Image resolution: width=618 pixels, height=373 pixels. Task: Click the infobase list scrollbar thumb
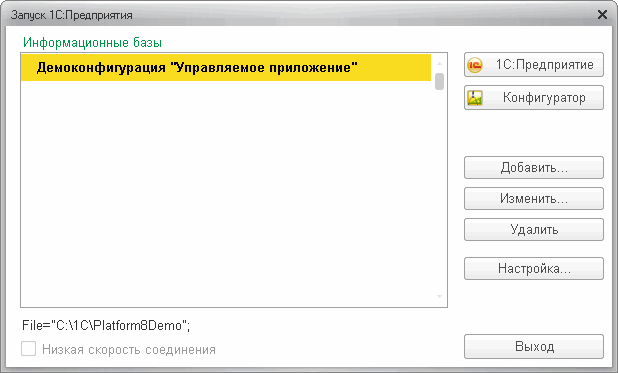click(439, 81)
